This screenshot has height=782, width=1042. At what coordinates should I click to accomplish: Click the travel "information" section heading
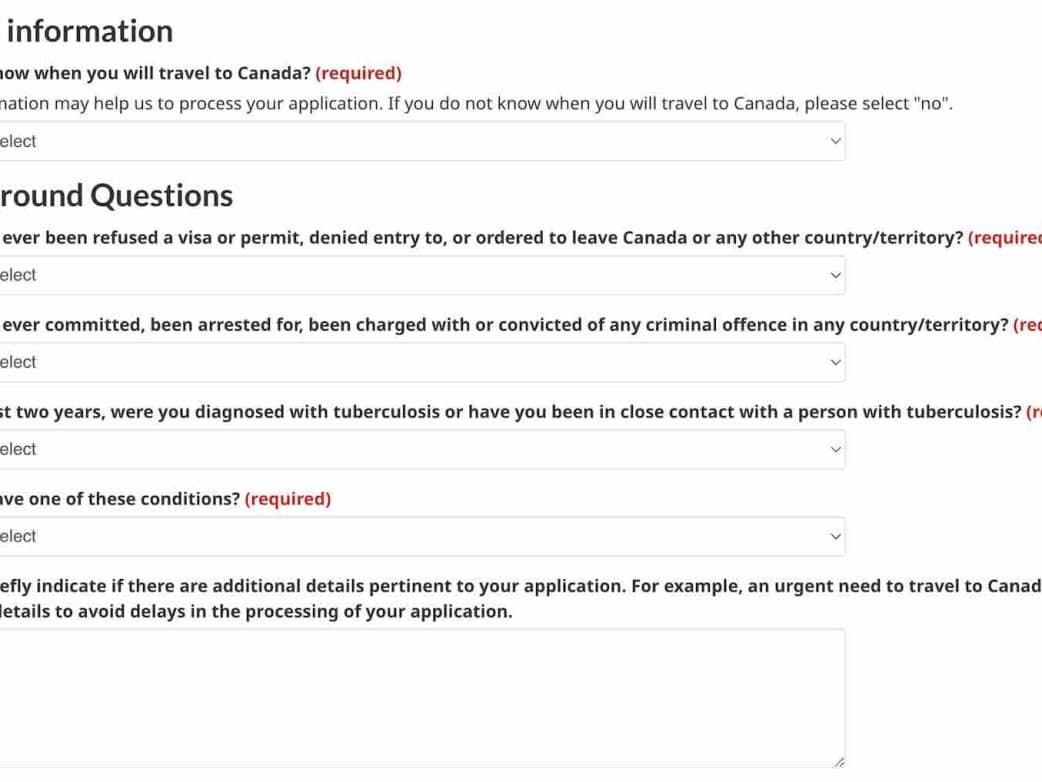coord(89,31)
